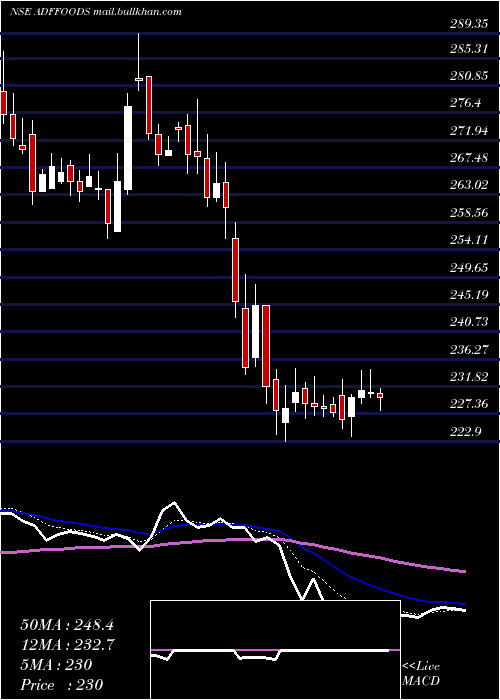The width and height of the screenshot is (500, 700).
Task: Select the 285.31 price axis label
Action: pos(469,49)
